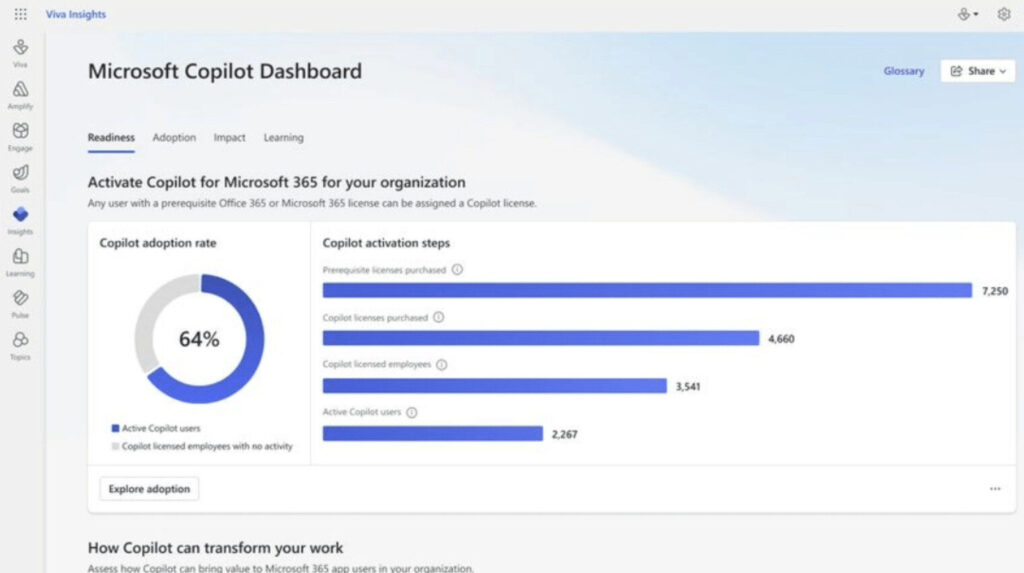
Task: Click the Copilot licensed employees bar
Action: 494,385
